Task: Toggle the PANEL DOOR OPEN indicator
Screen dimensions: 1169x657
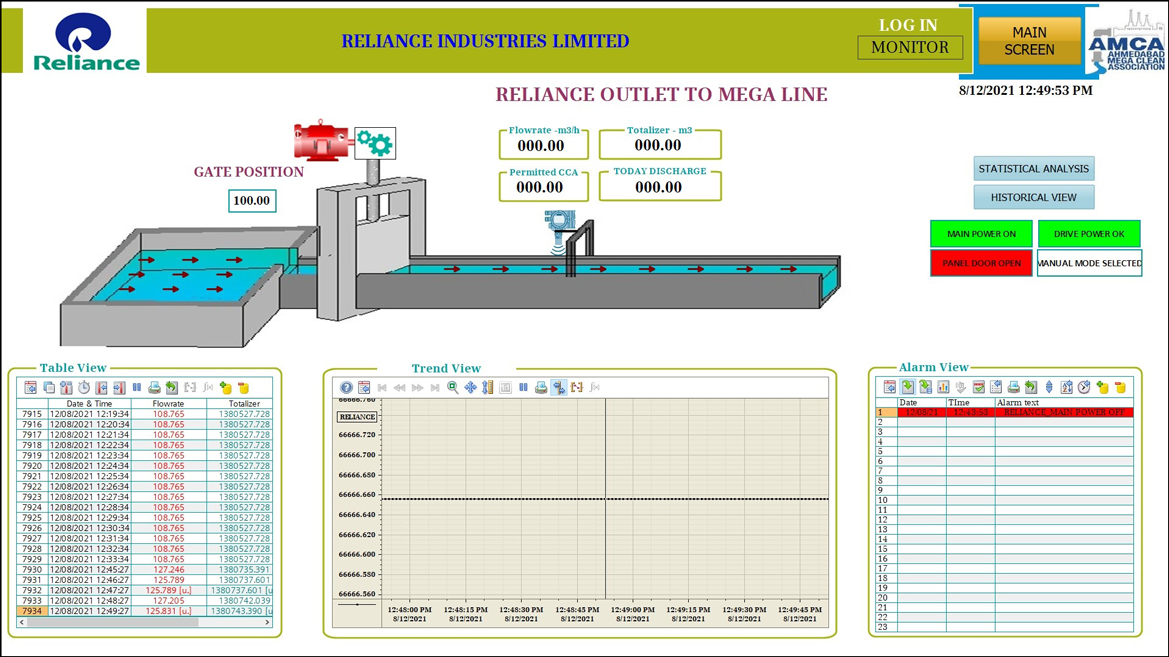Action: (x=981, y=263)
